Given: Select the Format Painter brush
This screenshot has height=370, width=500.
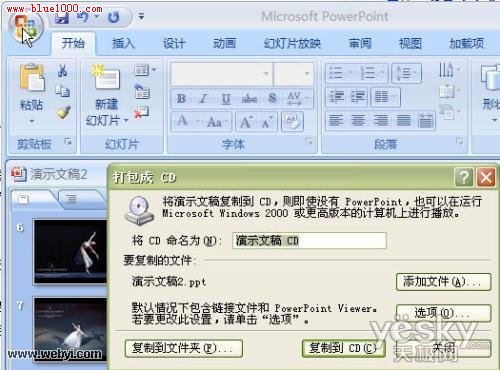Looking at the screenshot, I should [x=63, y=112].
